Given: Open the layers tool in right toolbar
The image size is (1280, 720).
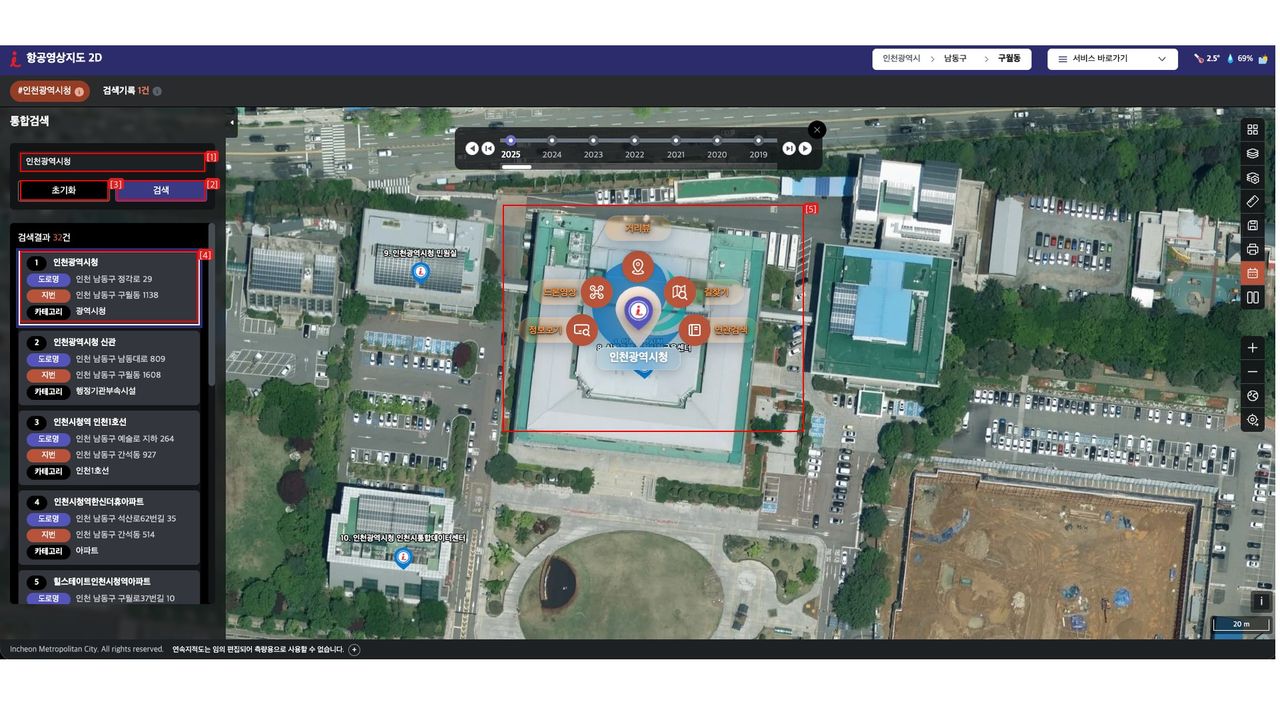Looking at the screenshot, I should pos(1252,153).
